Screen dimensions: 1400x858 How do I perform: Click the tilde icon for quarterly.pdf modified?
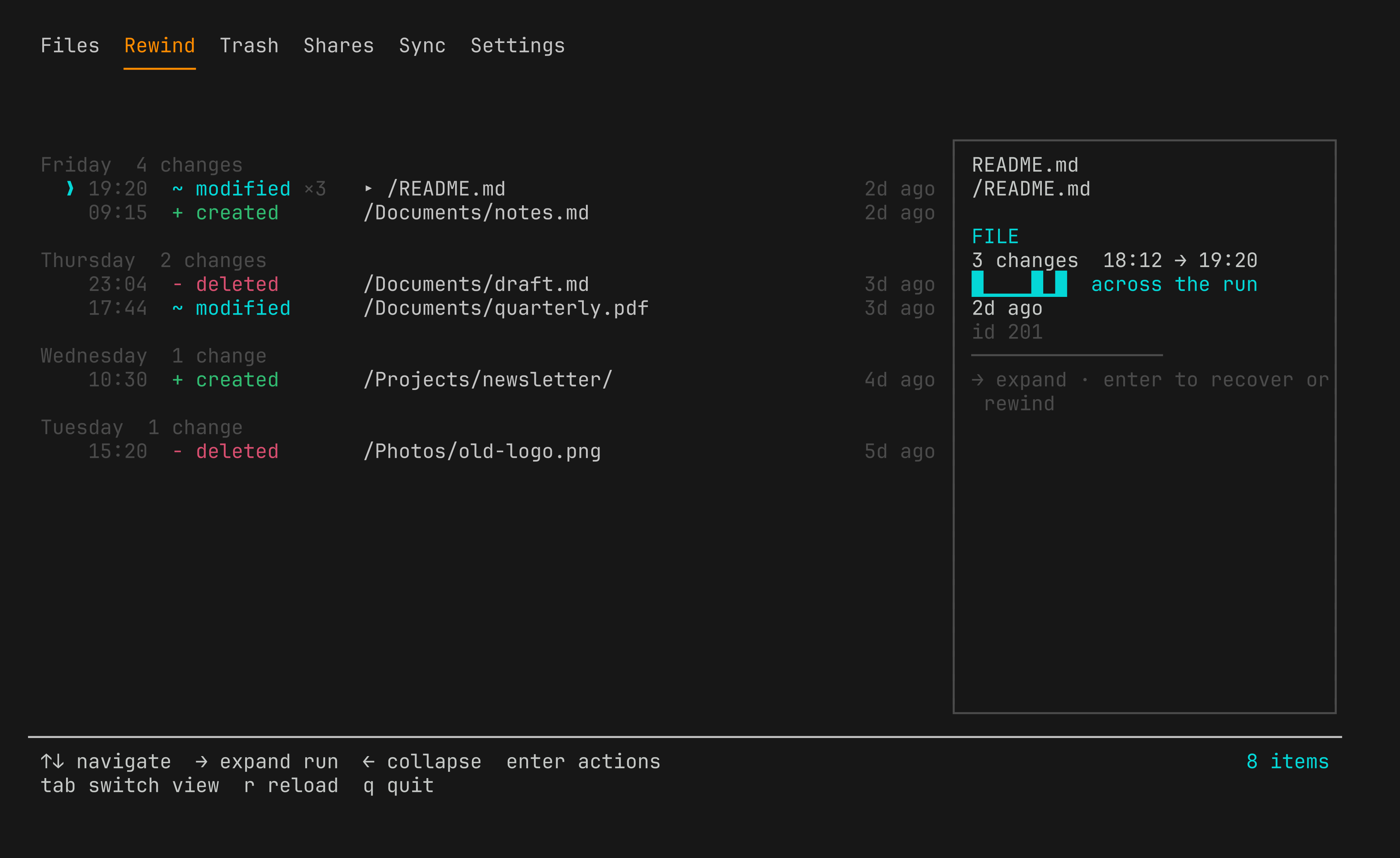[x=177, y=308]
